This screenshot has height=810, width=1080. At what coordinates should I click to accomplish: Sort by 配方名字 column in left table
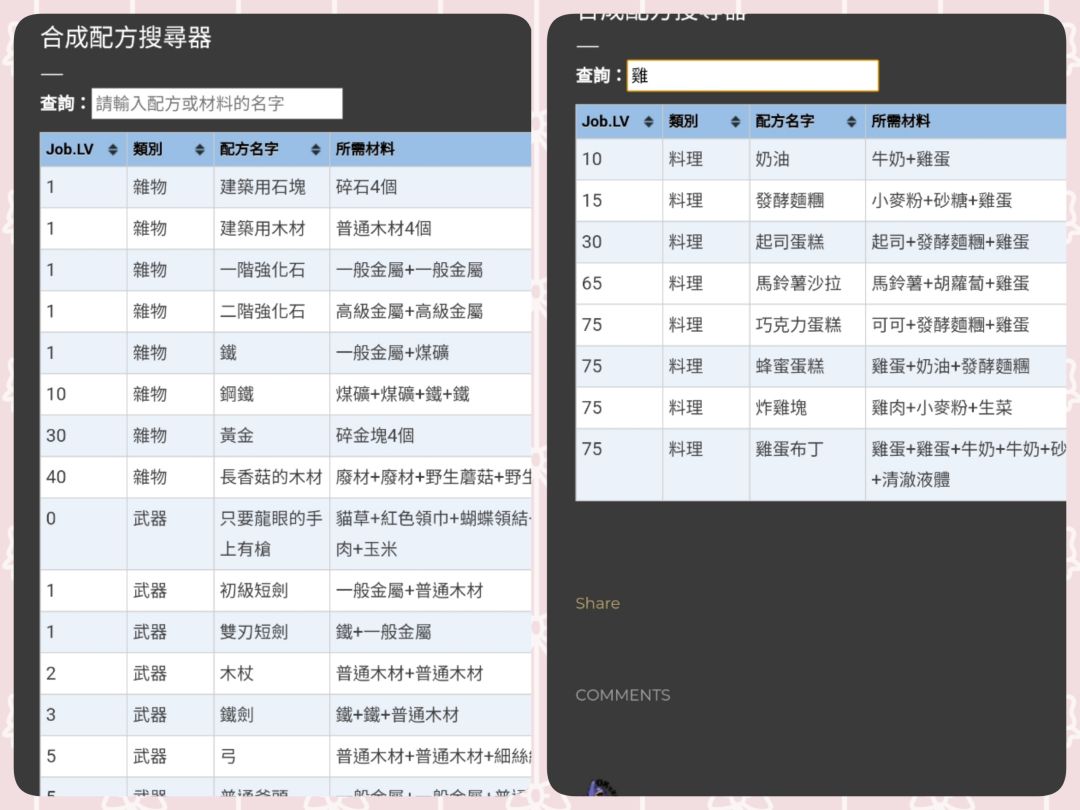pos(315,149)
